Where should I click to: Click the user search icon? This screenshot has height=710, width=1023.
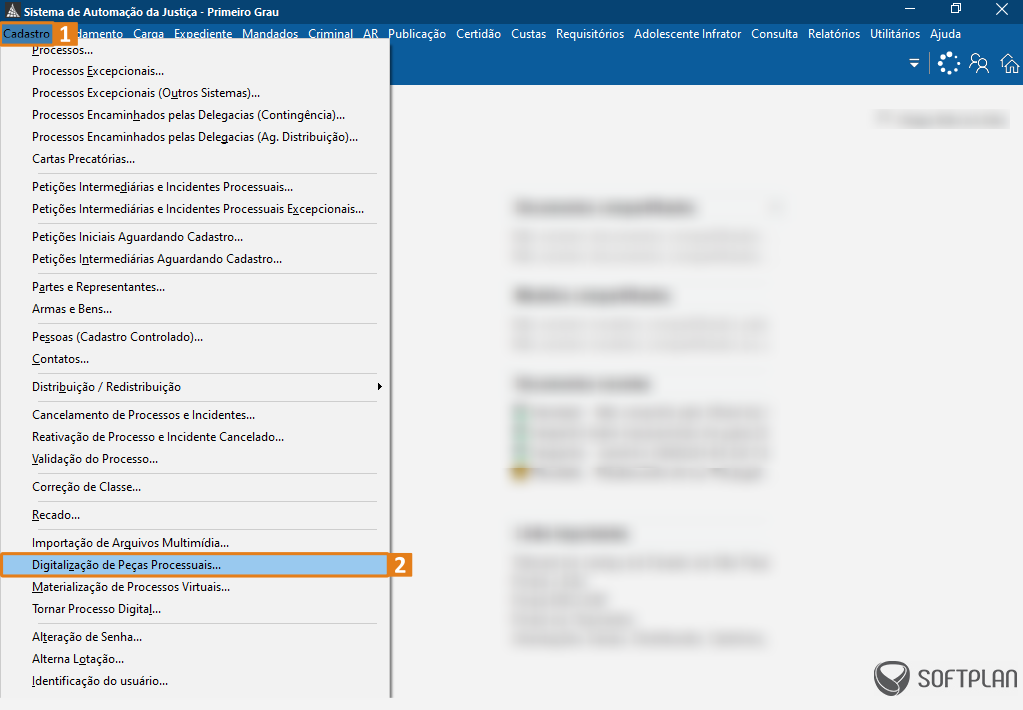pyautogui.click(x=979, y=63)
